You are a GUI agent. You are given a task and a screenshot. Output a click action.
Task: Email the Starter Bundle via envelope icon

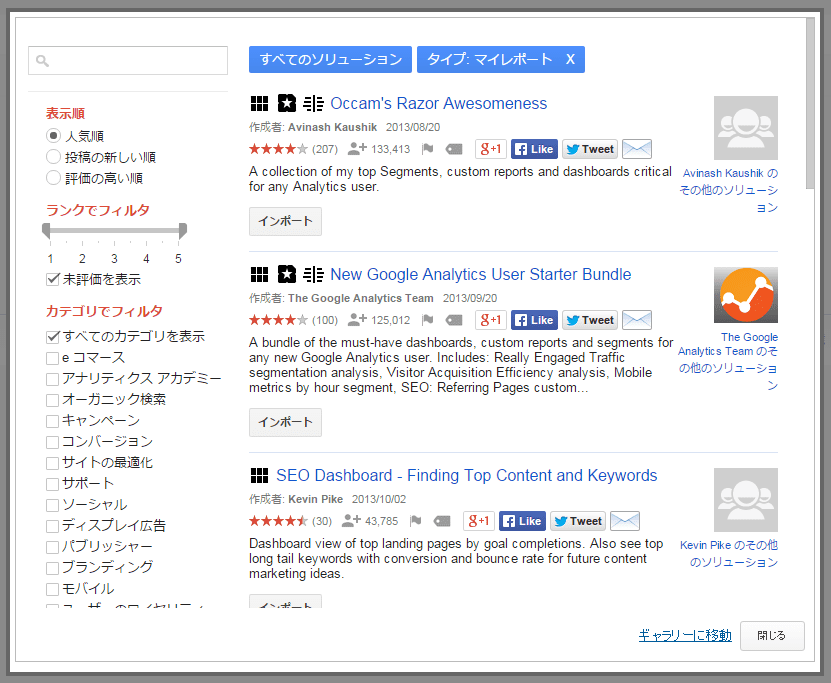[x=636, y=320]
